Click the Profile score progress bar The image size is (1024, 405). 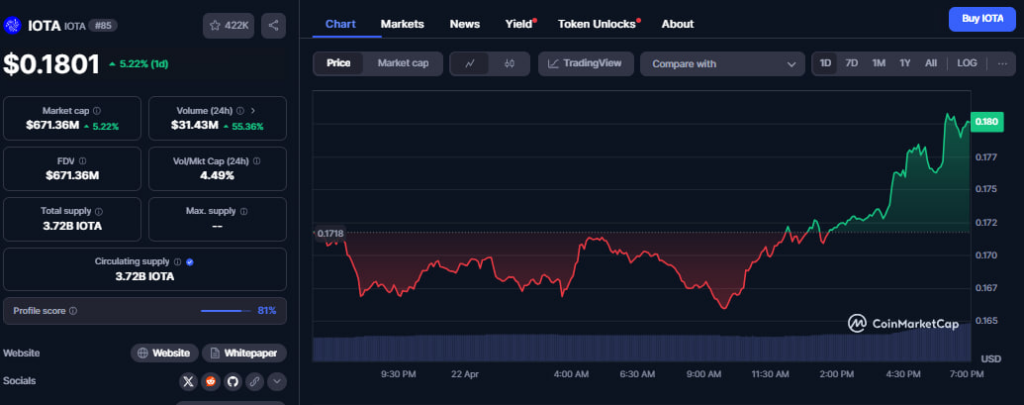(226, 311)
